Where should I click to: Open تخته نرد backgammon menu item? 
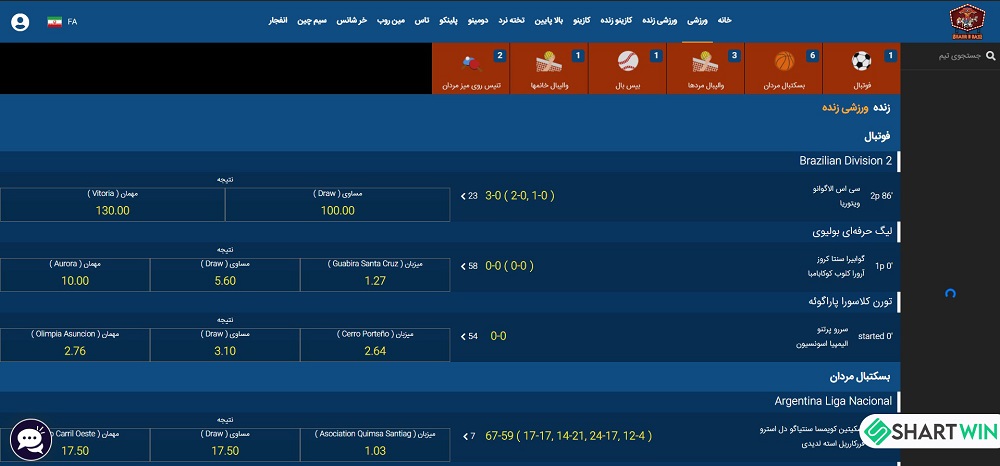pyautogui.click(x=511, y=20)
